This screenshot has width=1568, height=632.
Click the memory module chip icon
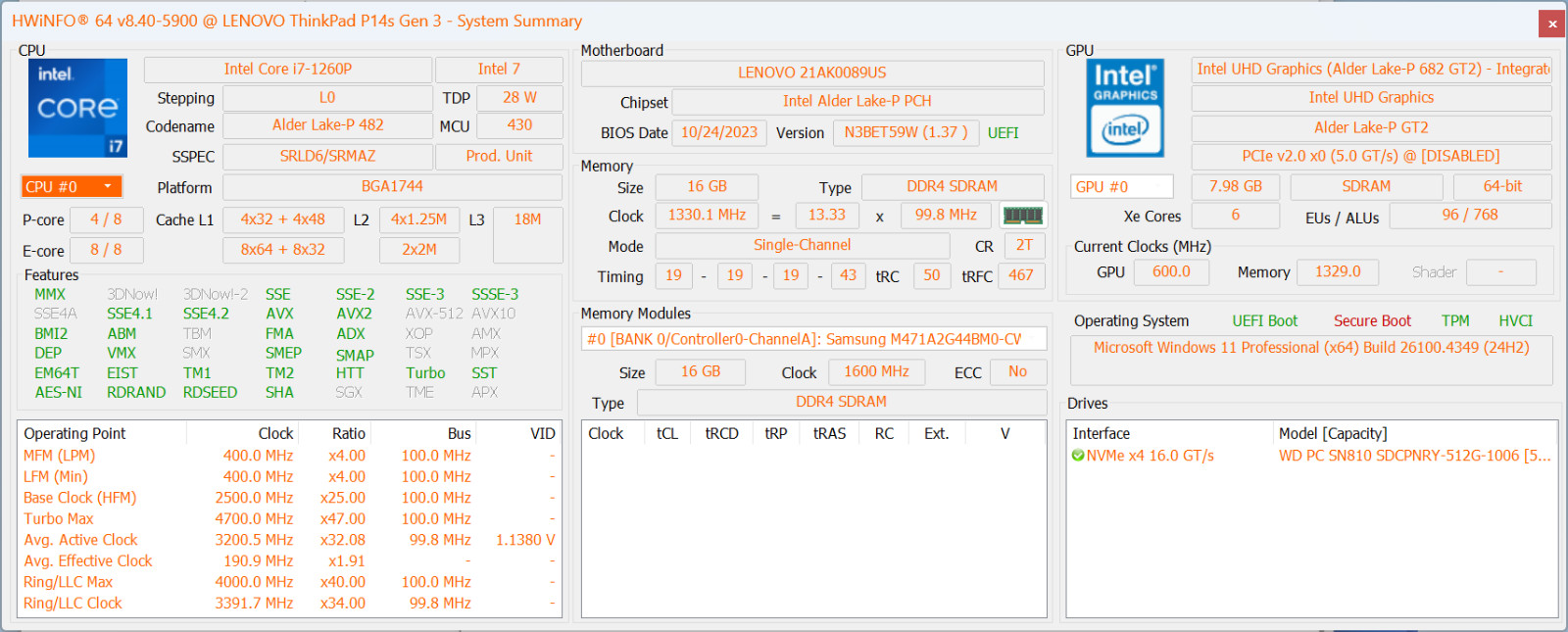1023,216
